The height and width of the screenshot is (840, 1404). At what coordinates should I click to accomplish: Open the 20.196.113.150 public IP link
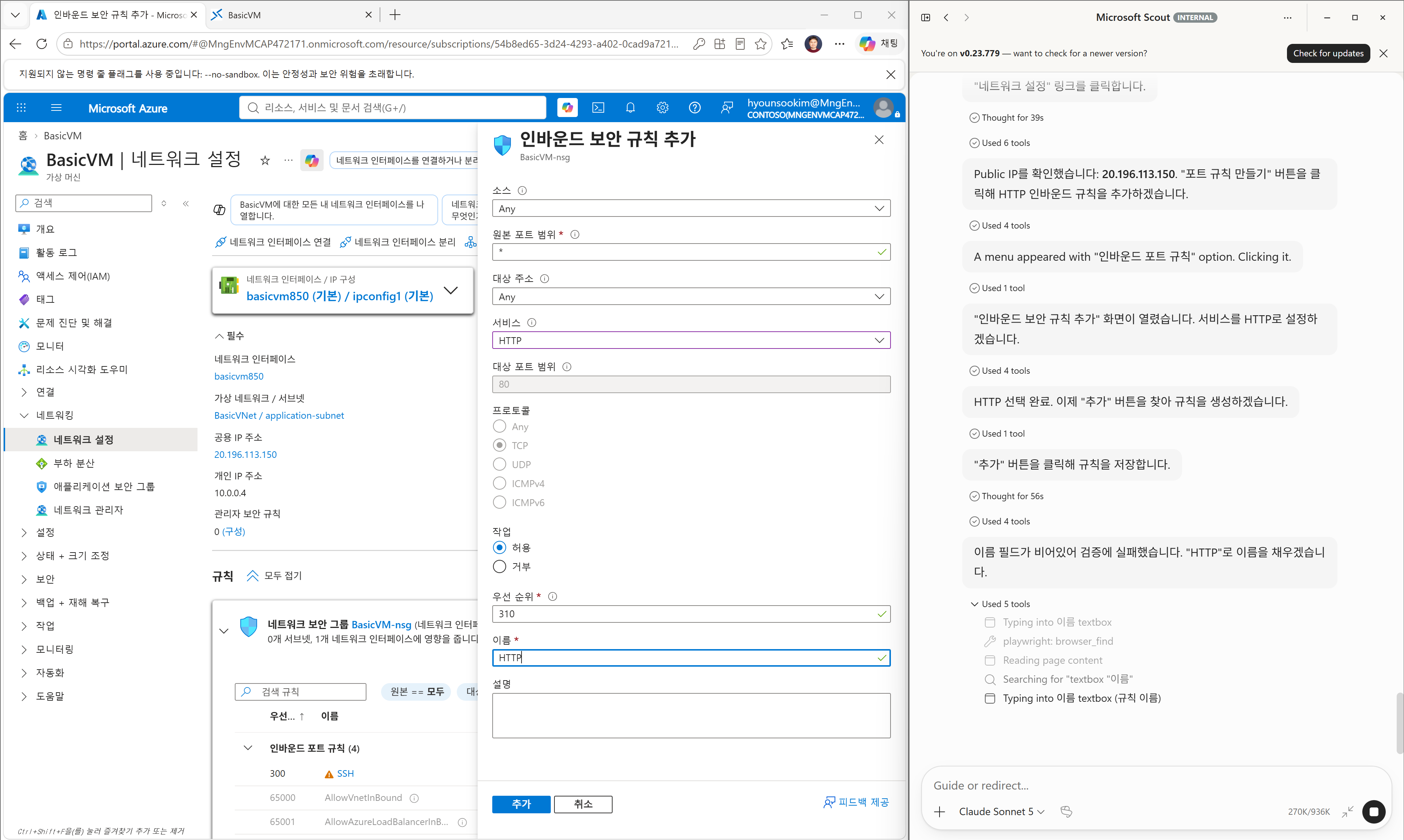click(246, 455)
